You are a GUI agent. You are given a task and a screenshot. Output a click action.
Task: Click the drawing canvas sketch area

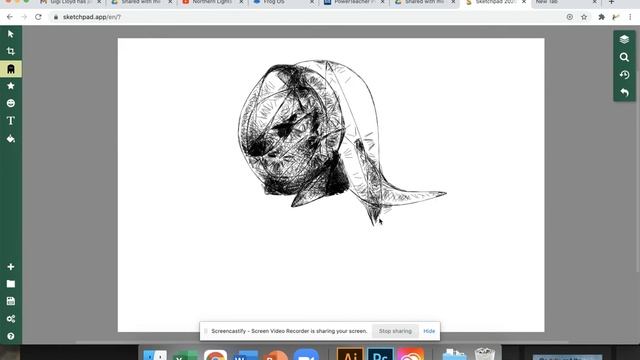[x=331, y=185]
